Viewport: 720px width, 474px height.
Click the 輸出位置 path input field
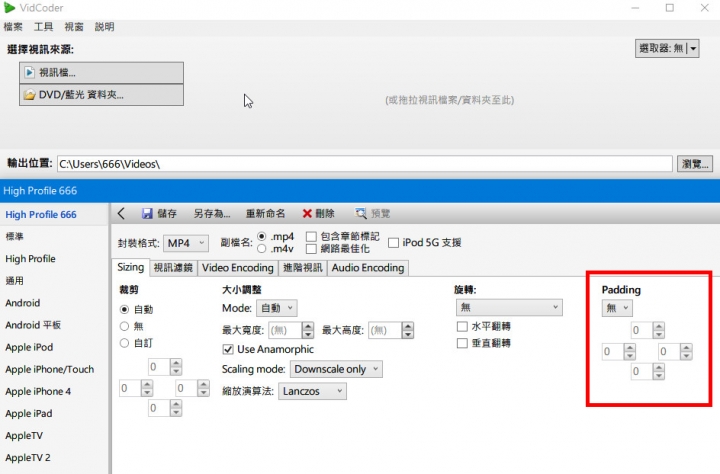365,164
